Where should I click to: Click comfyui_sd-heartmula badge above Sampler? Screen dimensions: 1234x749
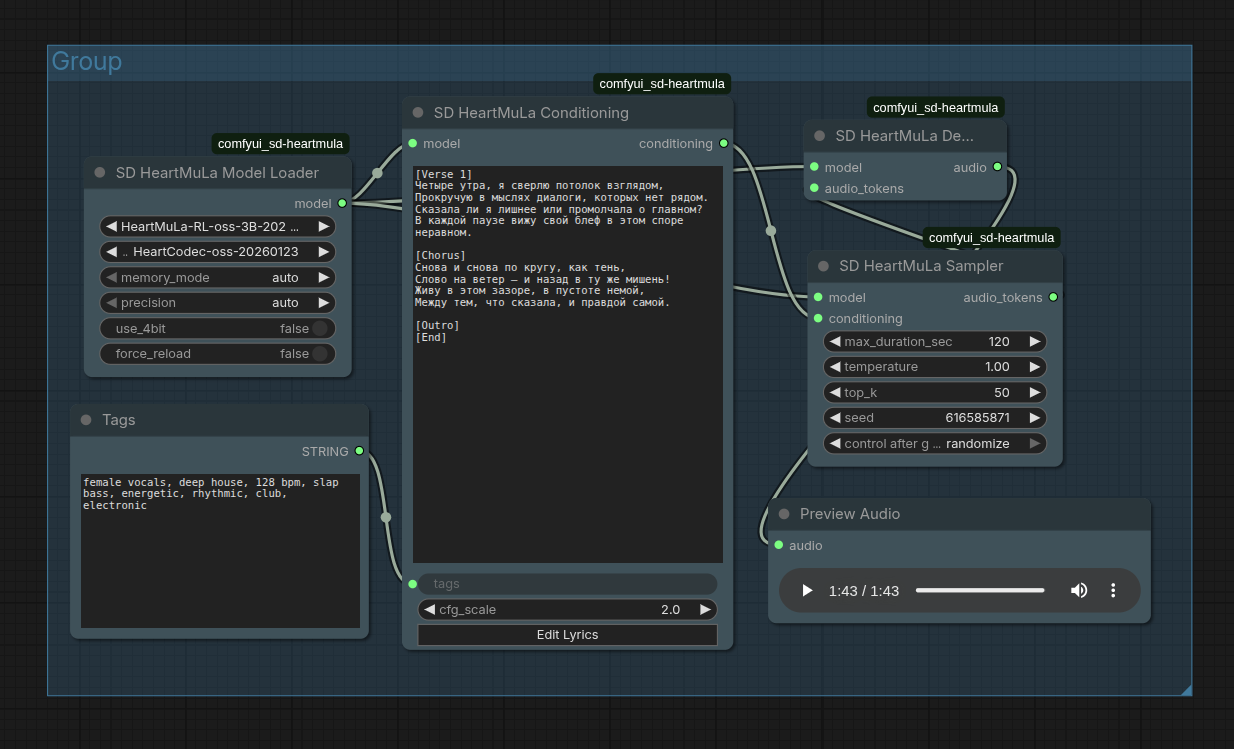tap(991, 237)
